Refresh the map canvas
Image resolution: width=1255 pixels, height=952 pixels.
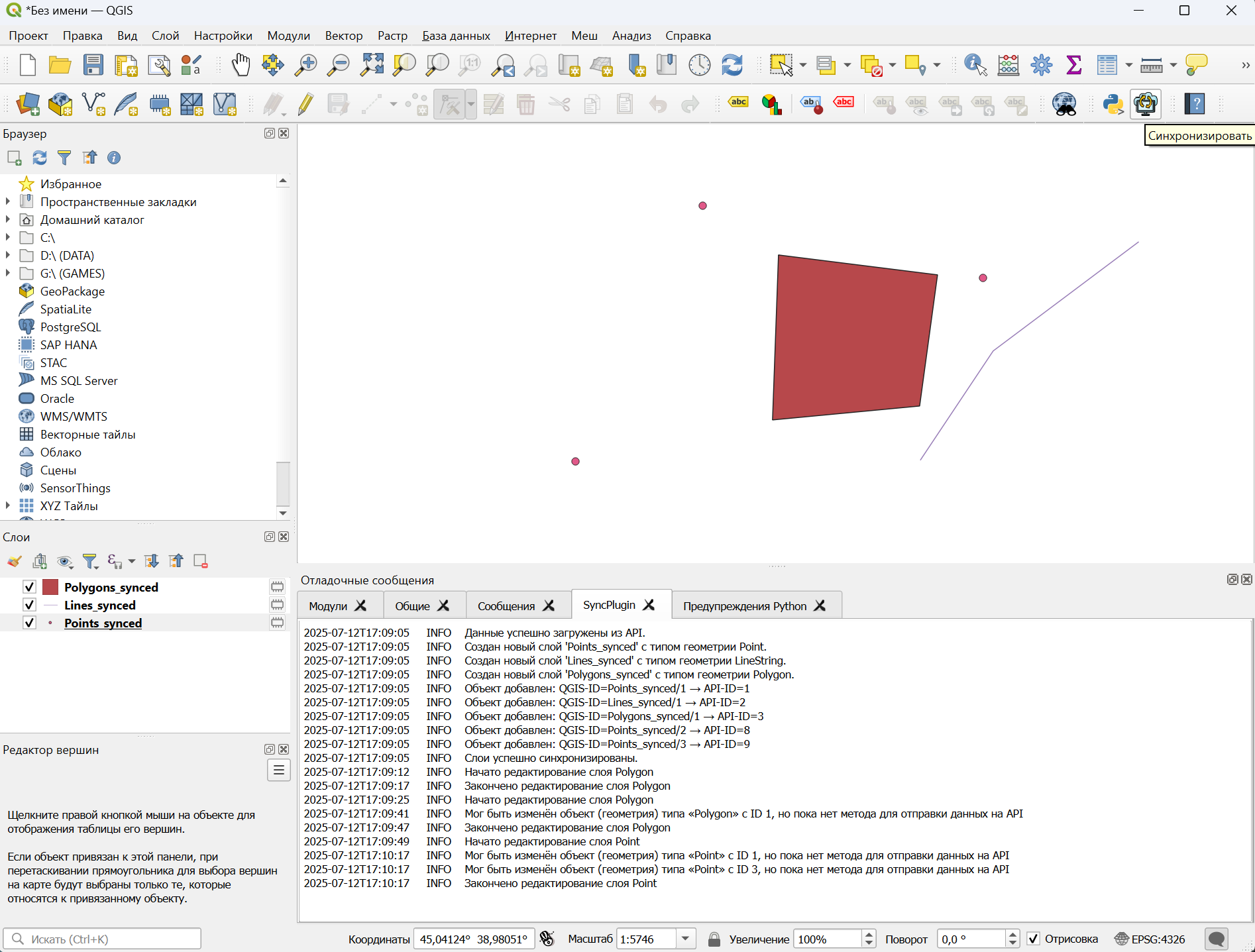(732, 65)
